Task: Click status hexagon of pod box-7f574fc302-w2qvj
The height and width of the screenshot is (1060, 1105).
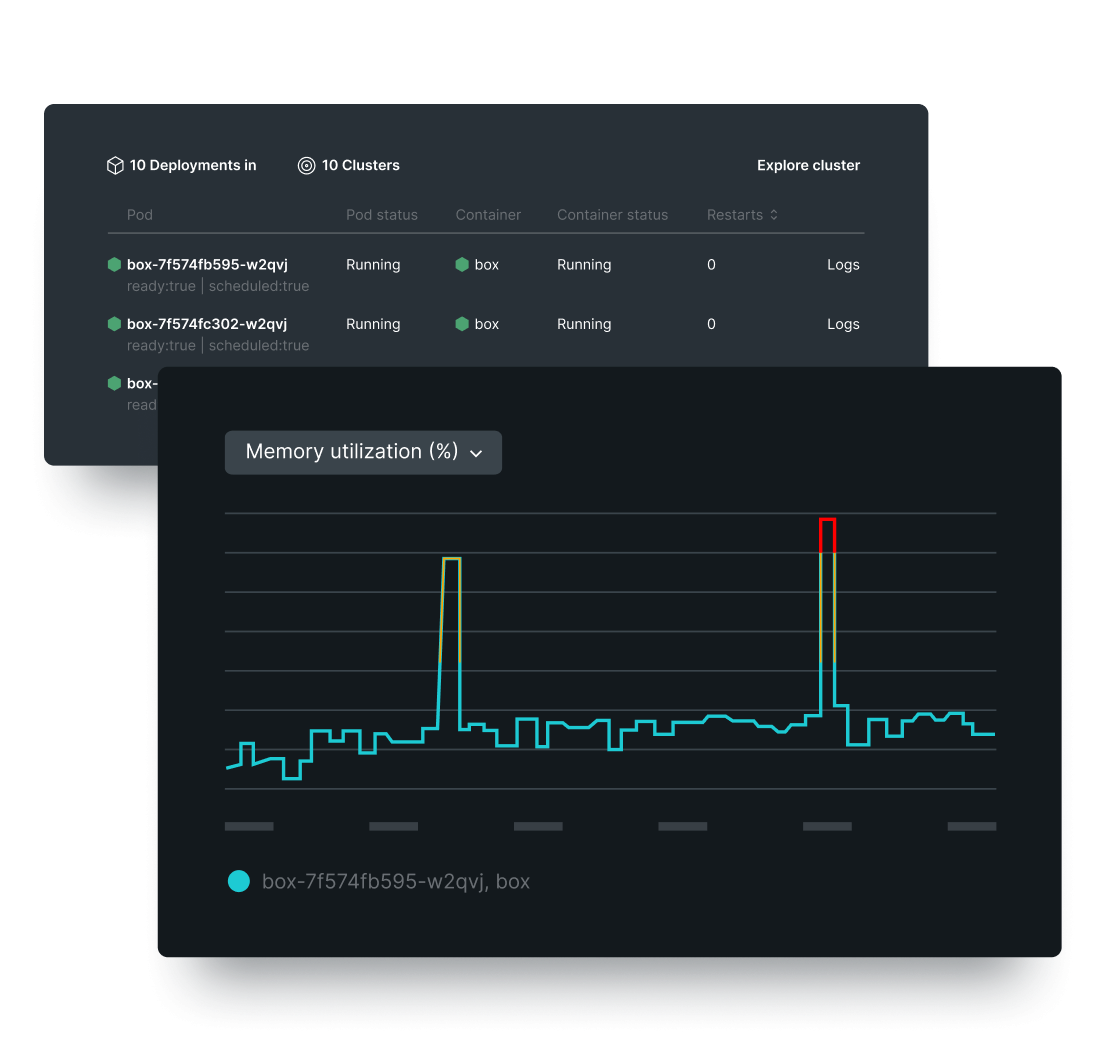Action: pyautogui.click(x=114, y=323)
